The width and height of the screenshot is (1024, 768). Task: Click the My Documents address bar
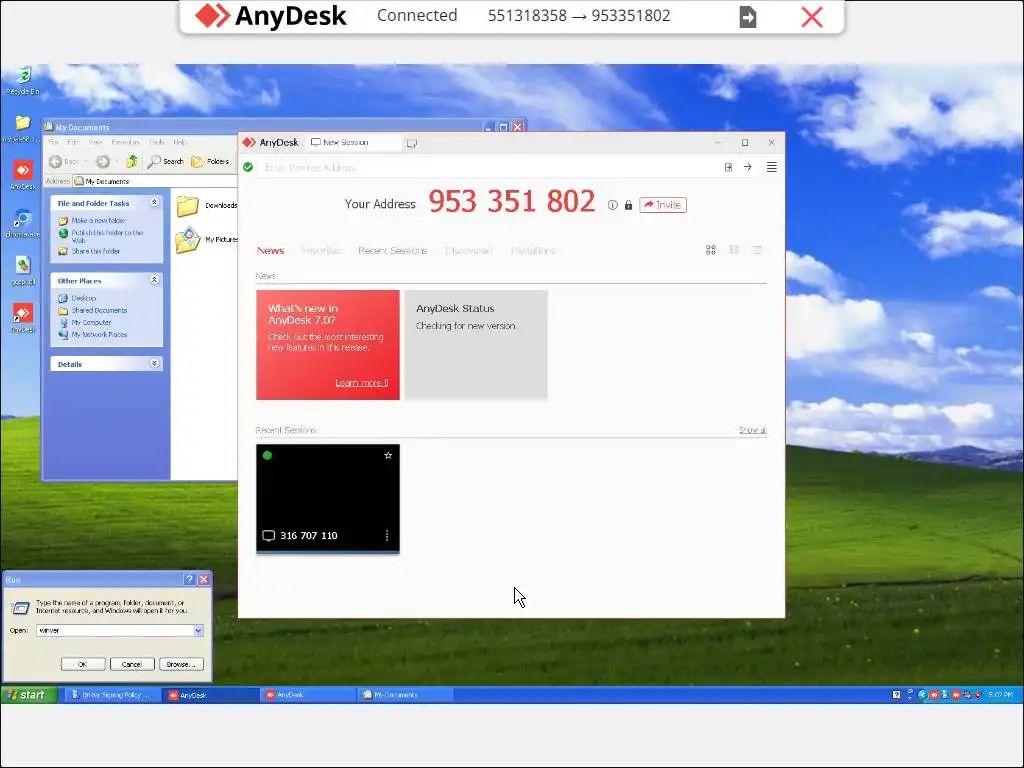coord(155,181)
